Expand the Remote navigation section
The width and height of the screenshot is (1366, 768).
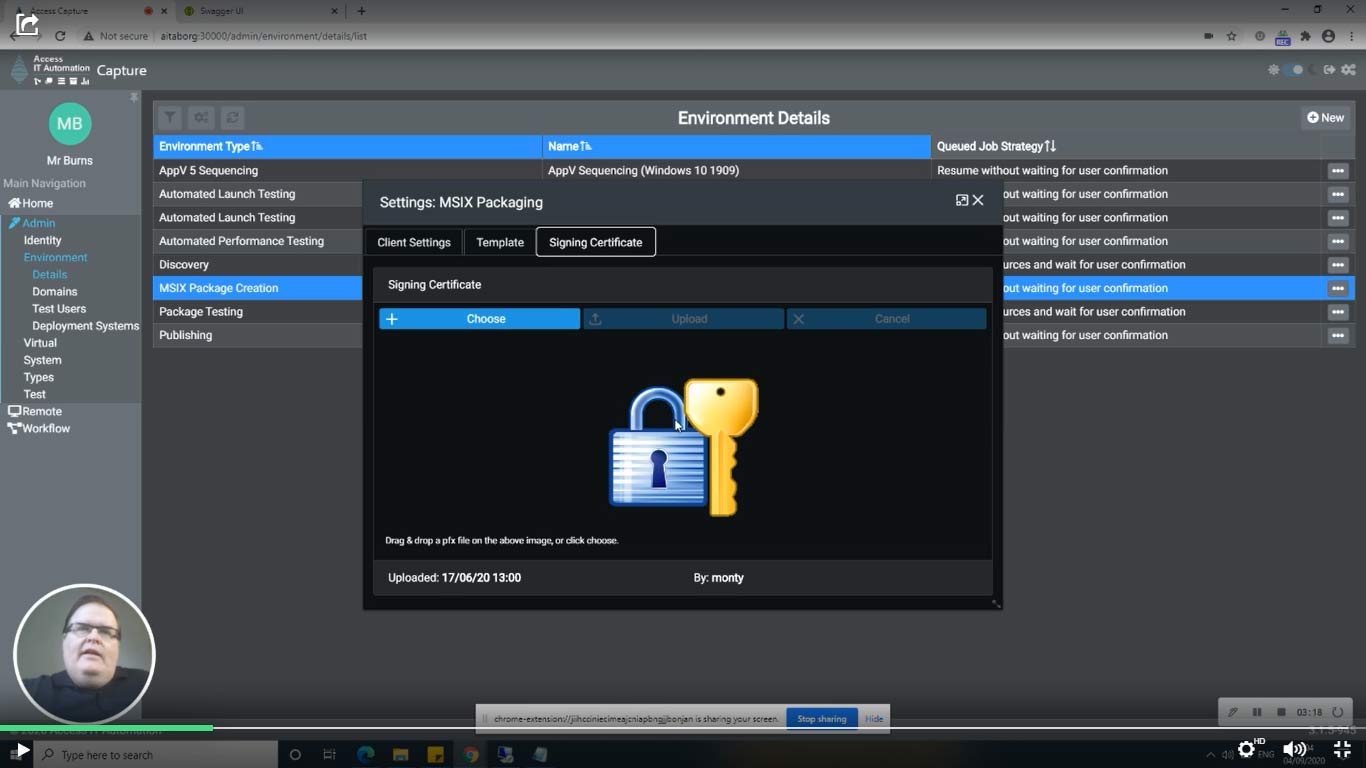(37, 410)
